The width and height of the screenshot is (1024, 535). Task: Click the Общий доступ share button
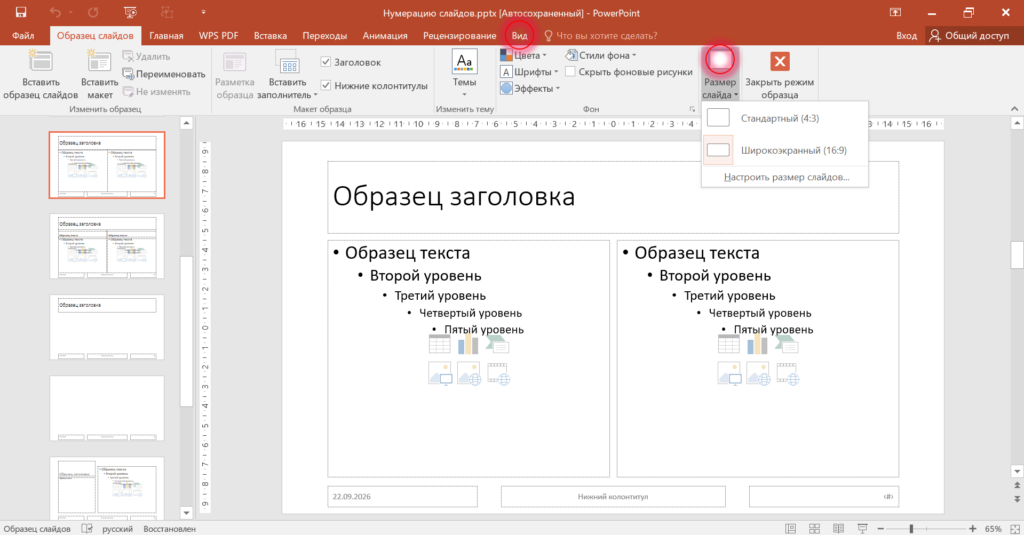pos(970,35)
